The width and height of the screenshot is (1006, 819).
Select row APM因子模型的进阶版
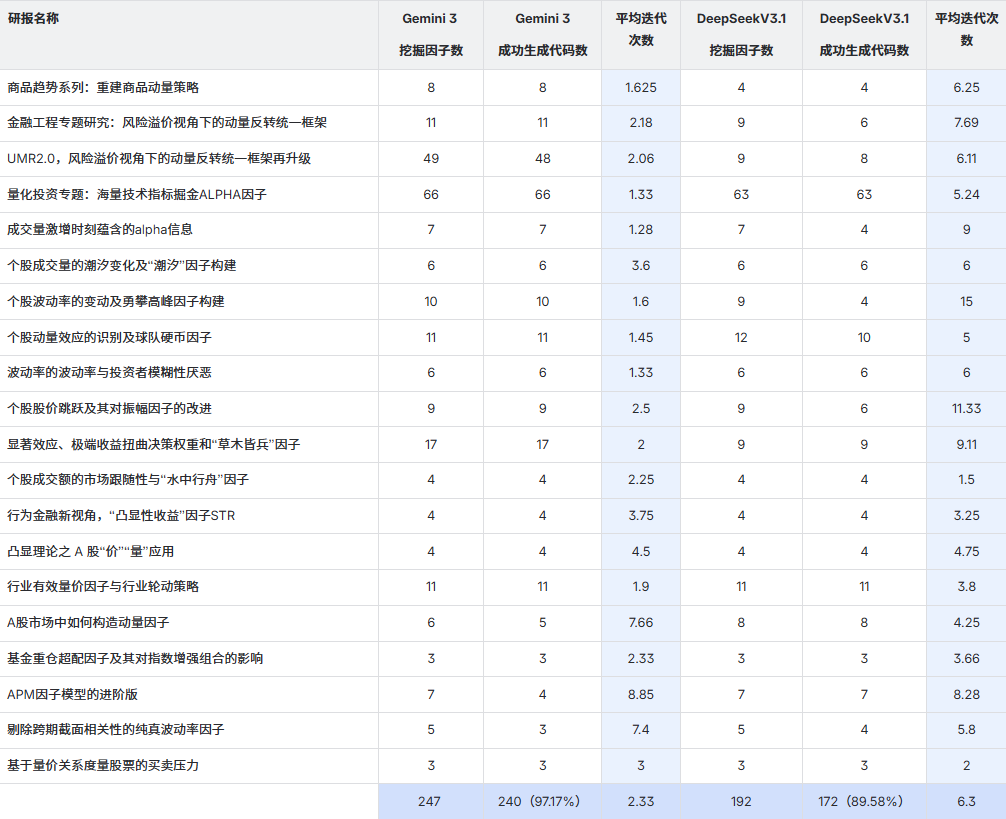[503, 695]
